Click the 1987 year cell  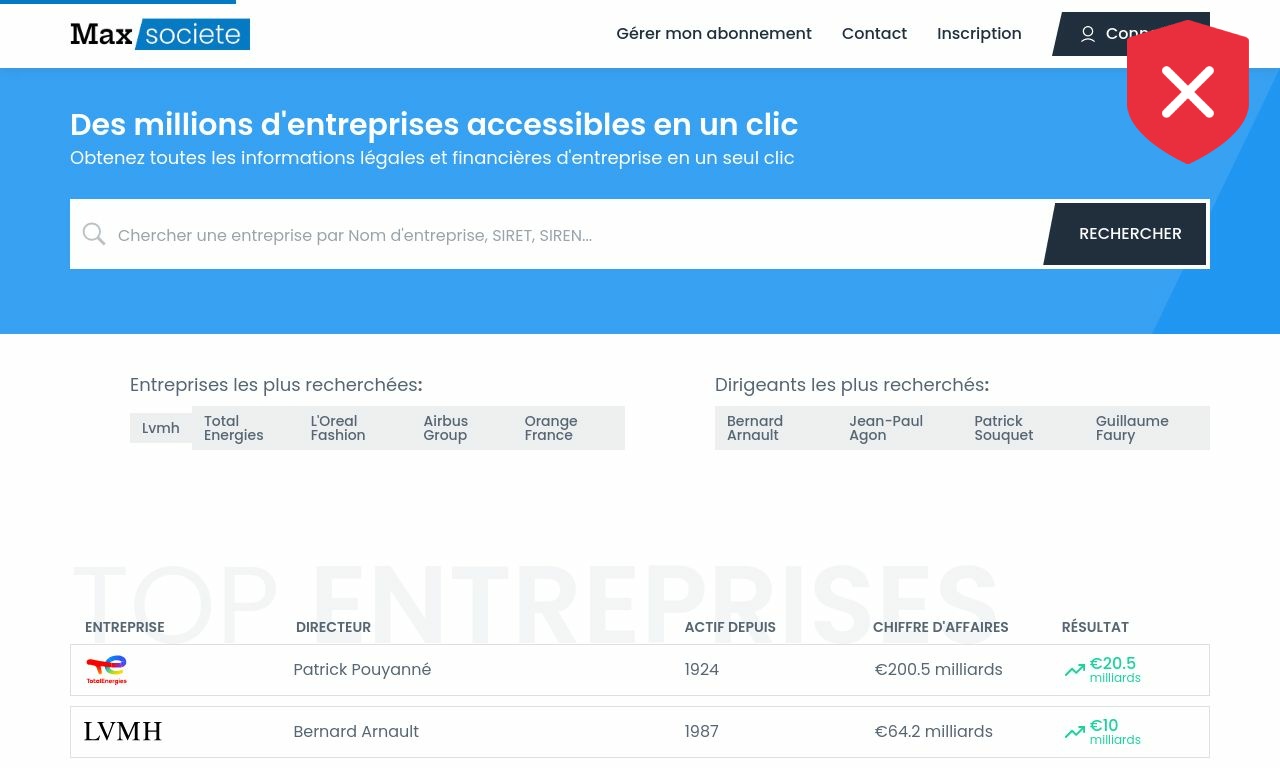(x=702, y=732)
